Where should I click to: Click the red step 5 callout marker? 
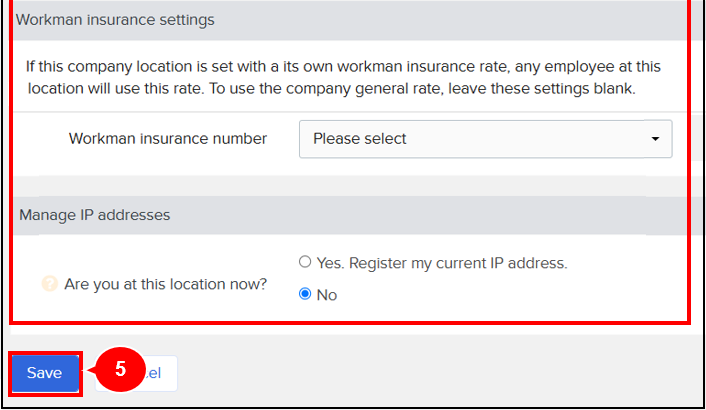pos(120,369)
